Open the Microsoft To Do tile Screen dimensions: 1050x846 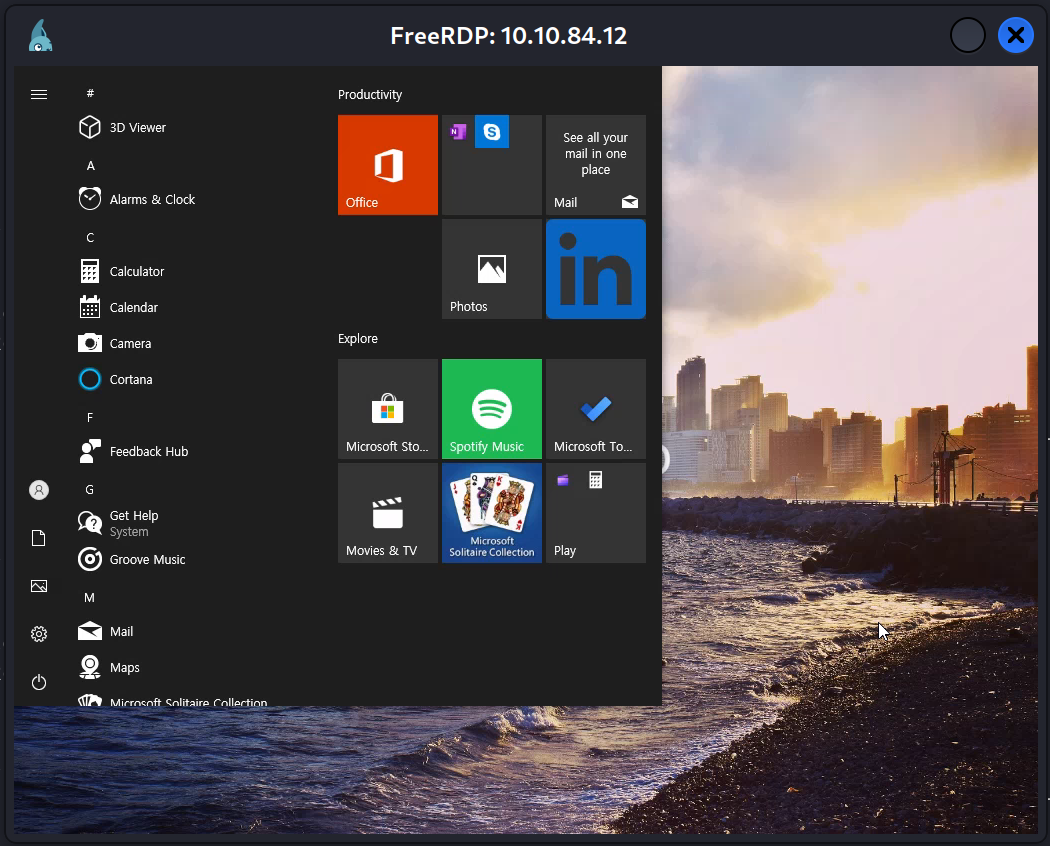pyautogui.click(x=596, y=409)
